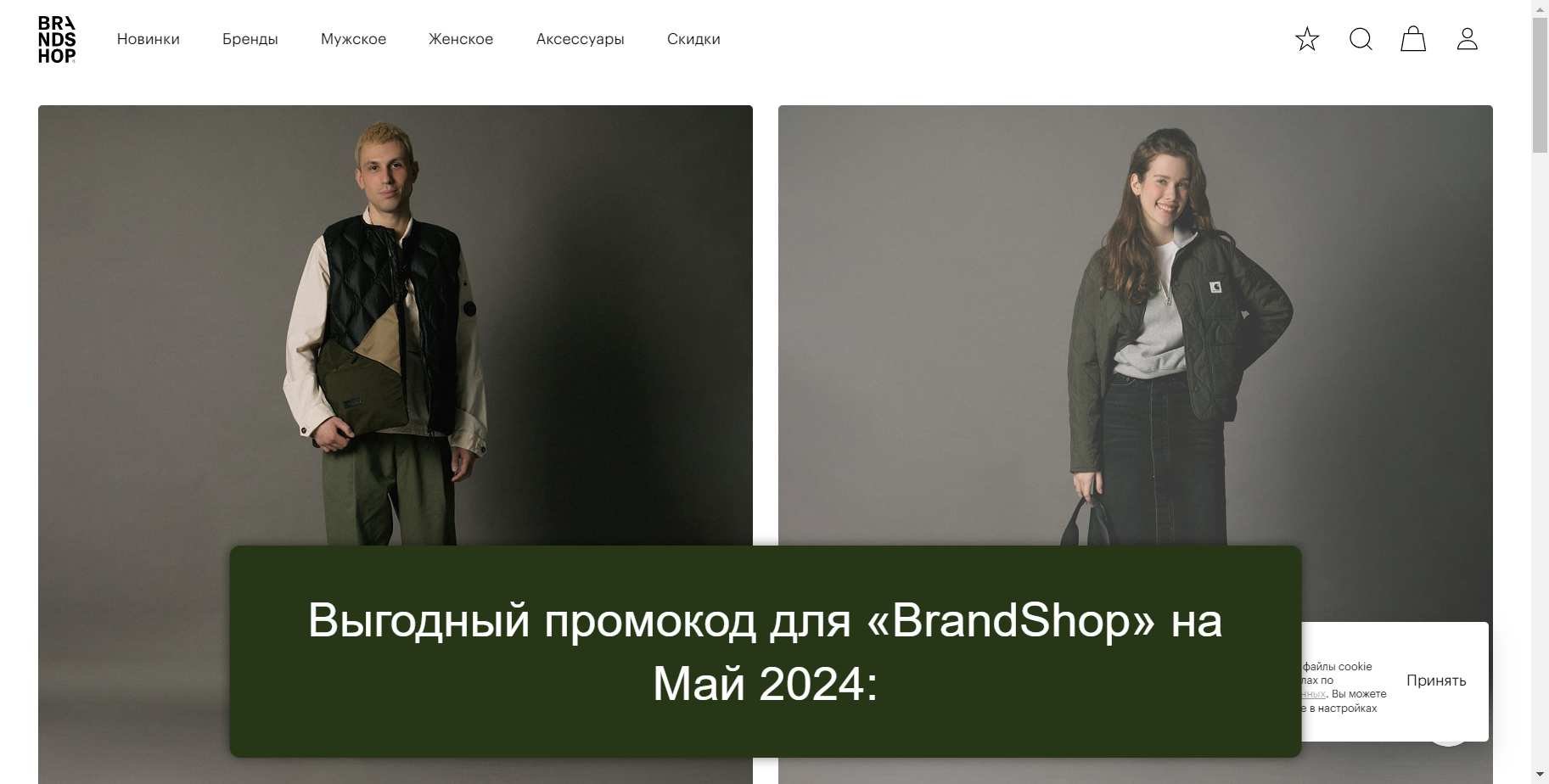The width and height of the screenshot is (1549, 784).
Task: Open the BRANDSHOP logo home link
Action: (x=57, y=39)
